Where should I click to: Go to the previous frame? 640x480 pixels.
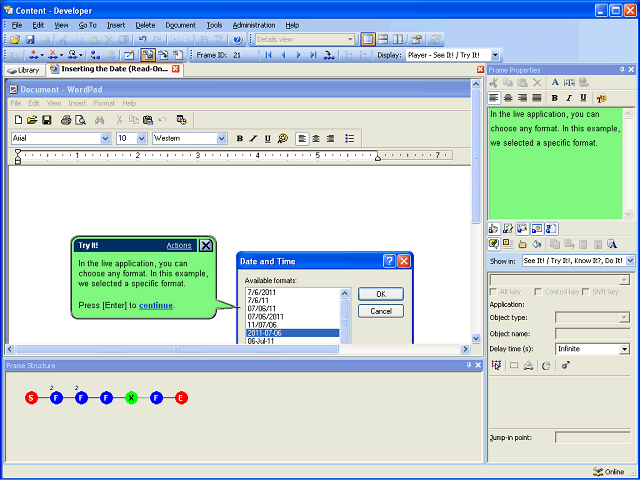pos(283,55)
